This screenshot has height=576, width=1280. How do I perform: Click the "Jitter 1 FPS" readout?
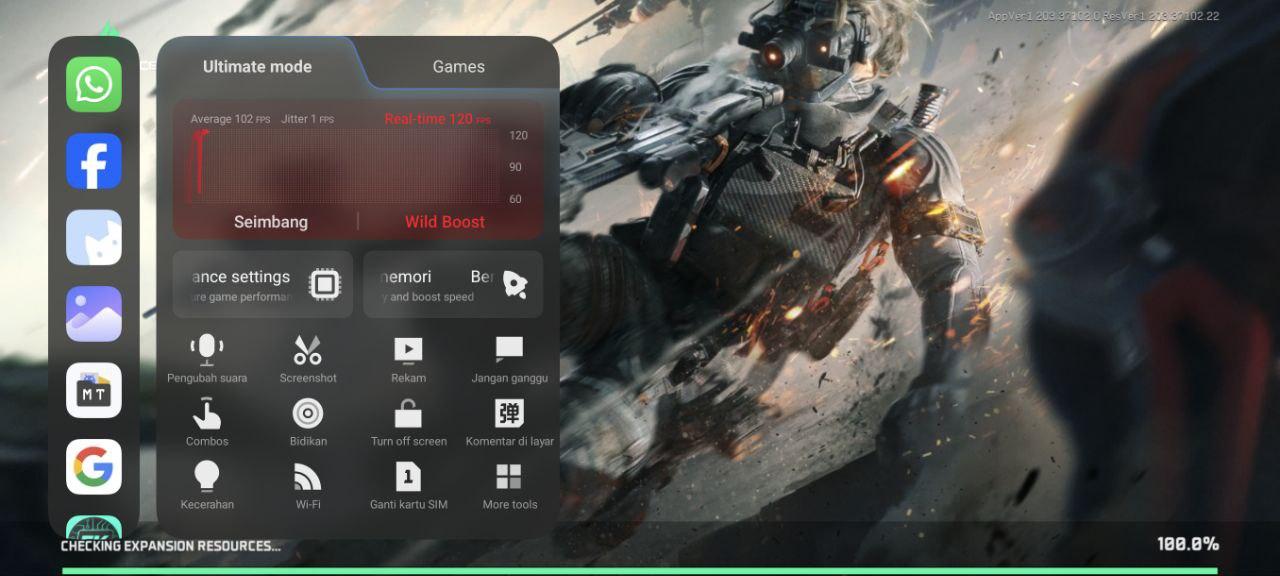[x=308, y=119]
